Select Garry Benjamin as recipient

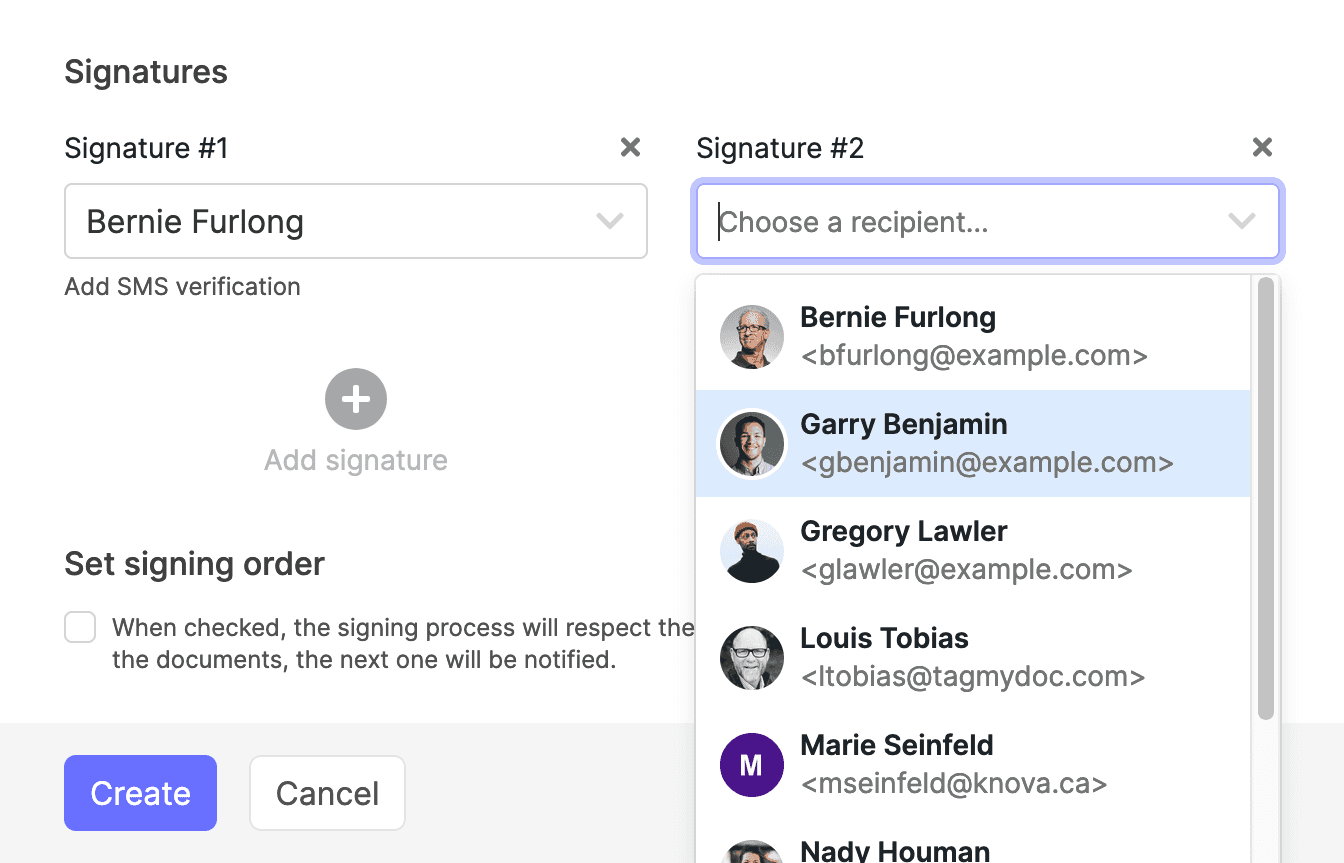click(973, 444)
